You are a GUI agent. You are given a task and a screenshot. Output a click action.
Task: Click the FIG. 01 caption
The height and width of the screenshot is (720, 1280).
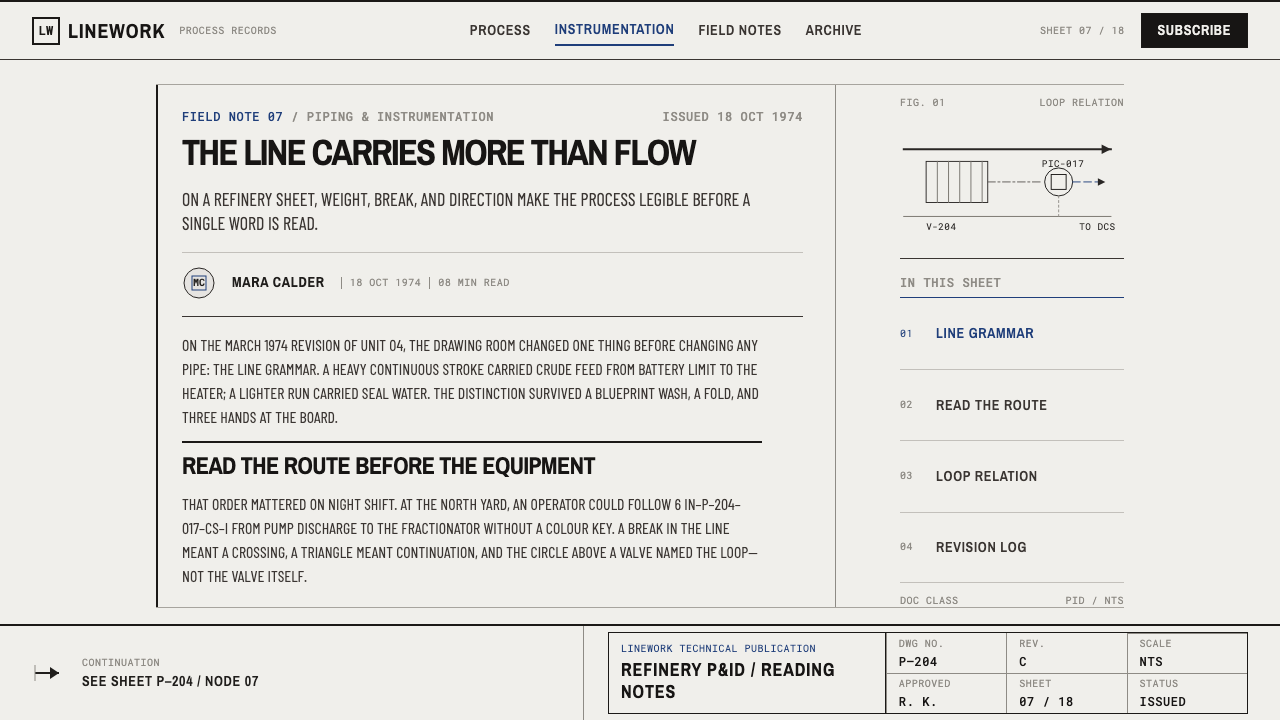pos(922,103)
